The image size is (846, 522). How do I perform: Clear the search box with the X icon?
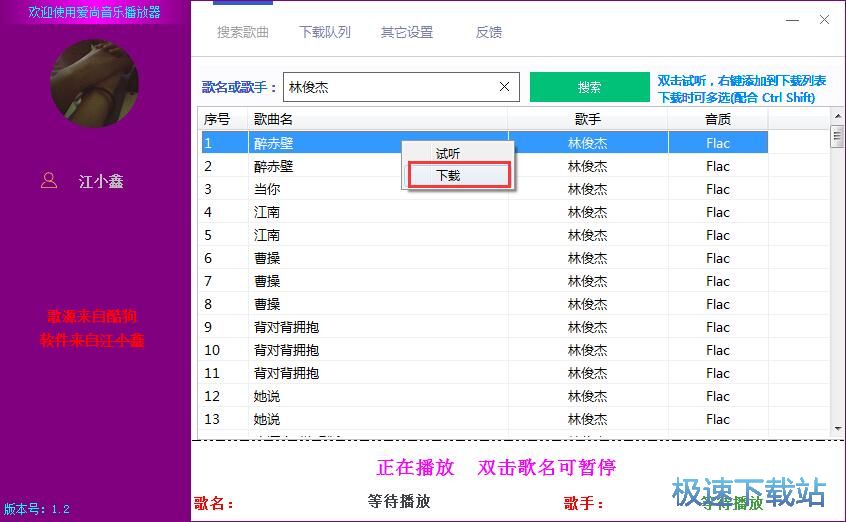pyautogui.click(x=504, y=86)
